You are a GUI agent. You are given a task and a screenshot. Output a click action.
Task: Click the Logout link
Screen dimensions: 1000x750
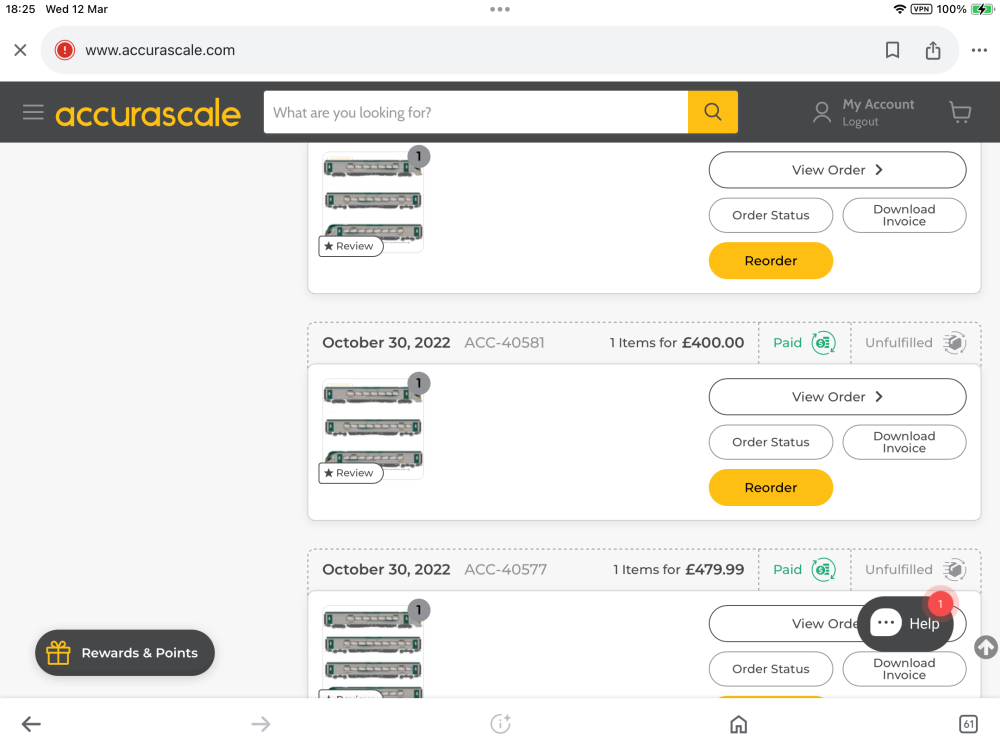[x=860, y=122]
